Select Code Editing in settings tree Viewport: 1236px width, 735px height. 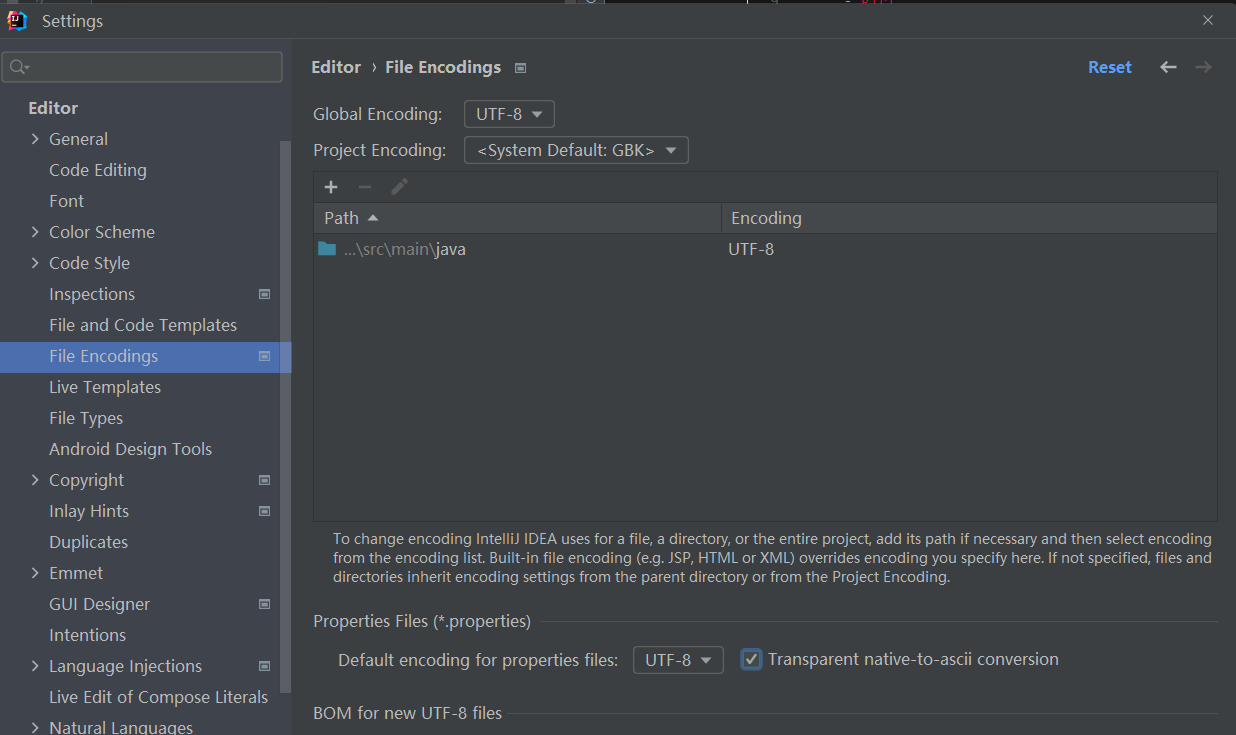click(x=98, y=170)
